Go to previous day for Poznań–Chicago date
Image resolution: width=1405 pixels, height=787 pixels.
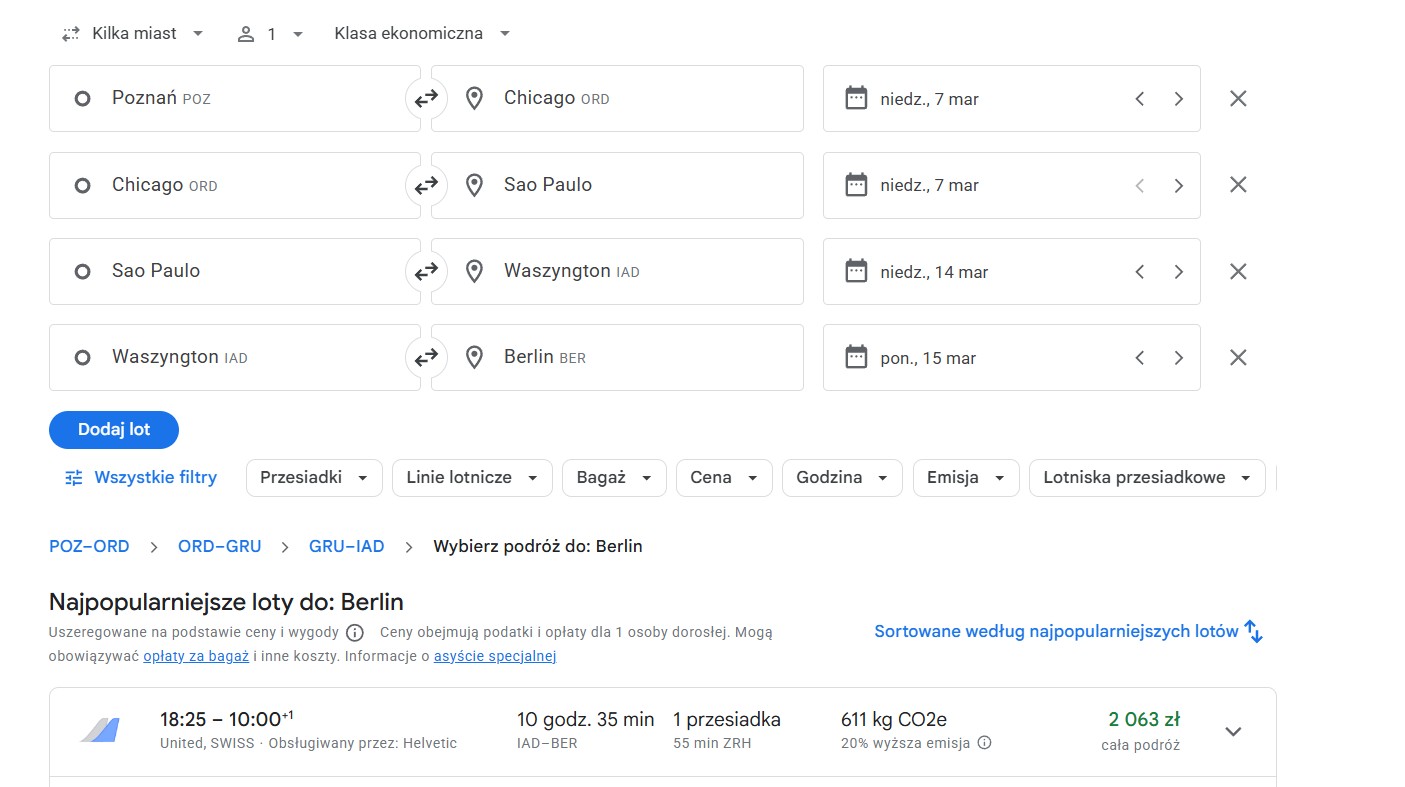tap(1140, 99)
